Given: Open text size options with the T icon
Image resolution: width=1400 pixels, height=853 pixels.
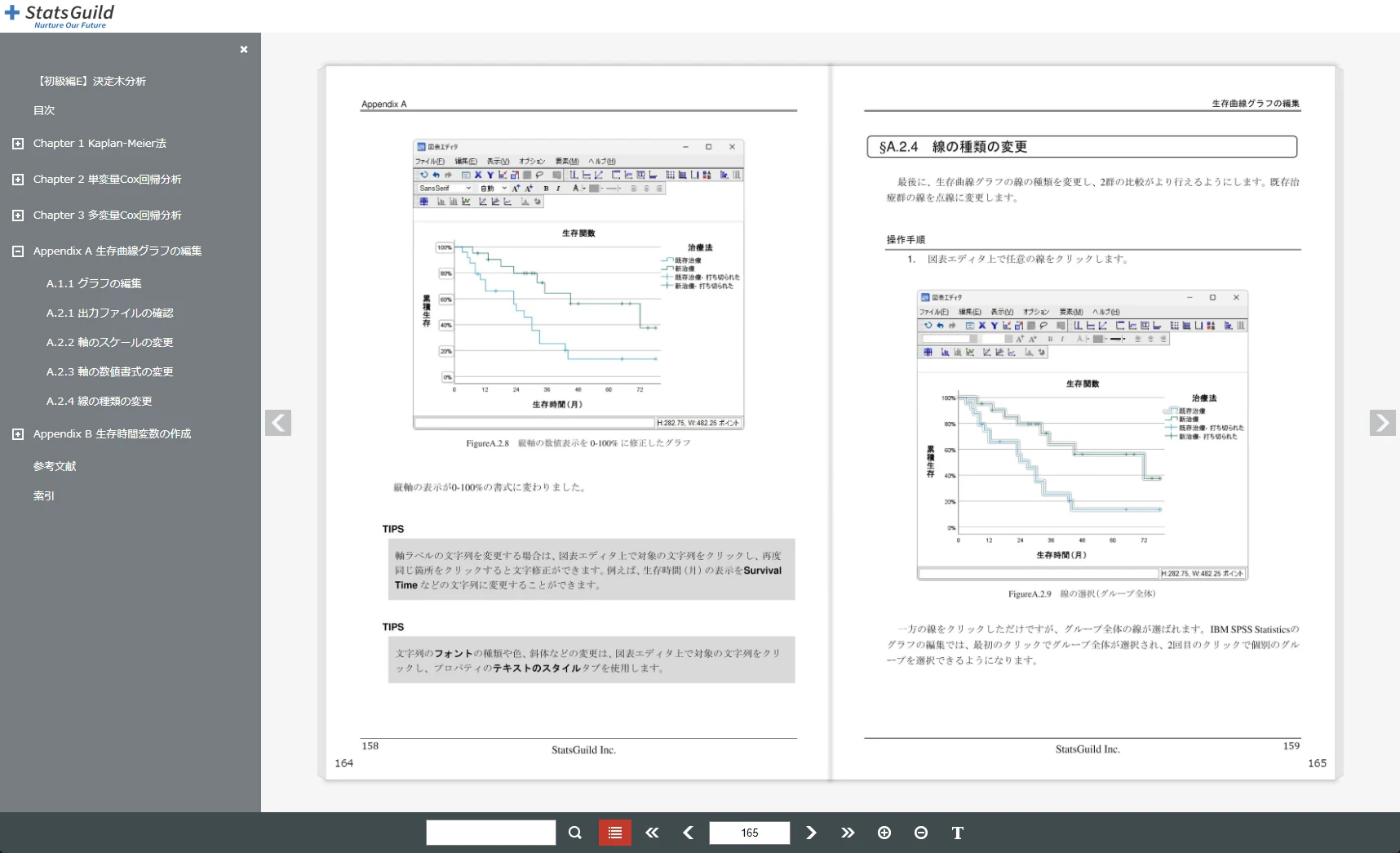Looking at the screenshot, I should click(957, 833).
